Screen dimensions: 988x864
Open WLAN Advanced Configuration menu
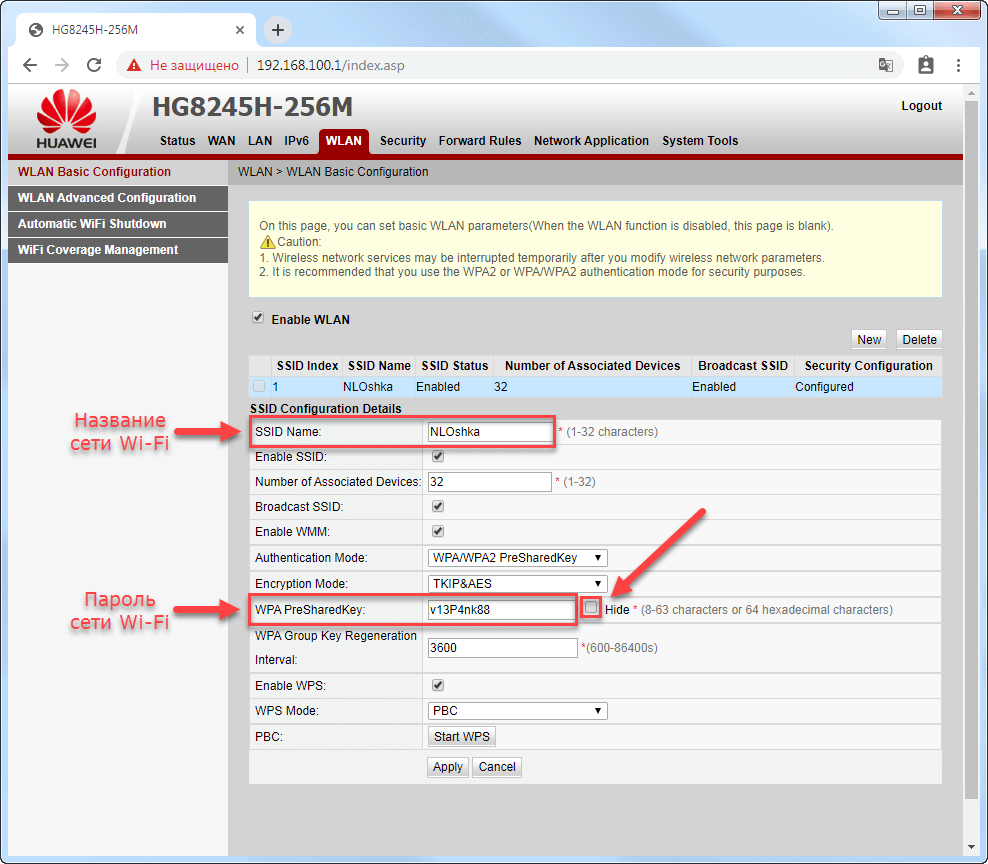[107, 198]
